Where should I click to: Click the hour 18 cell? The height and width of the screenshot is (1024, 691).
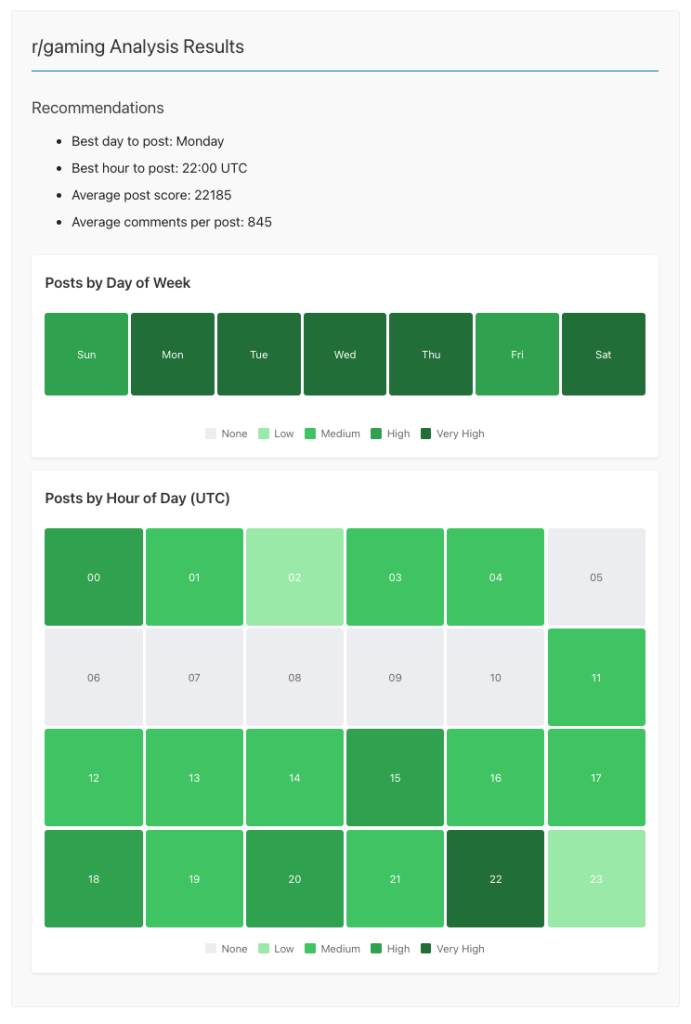click(x=94, y=878)
